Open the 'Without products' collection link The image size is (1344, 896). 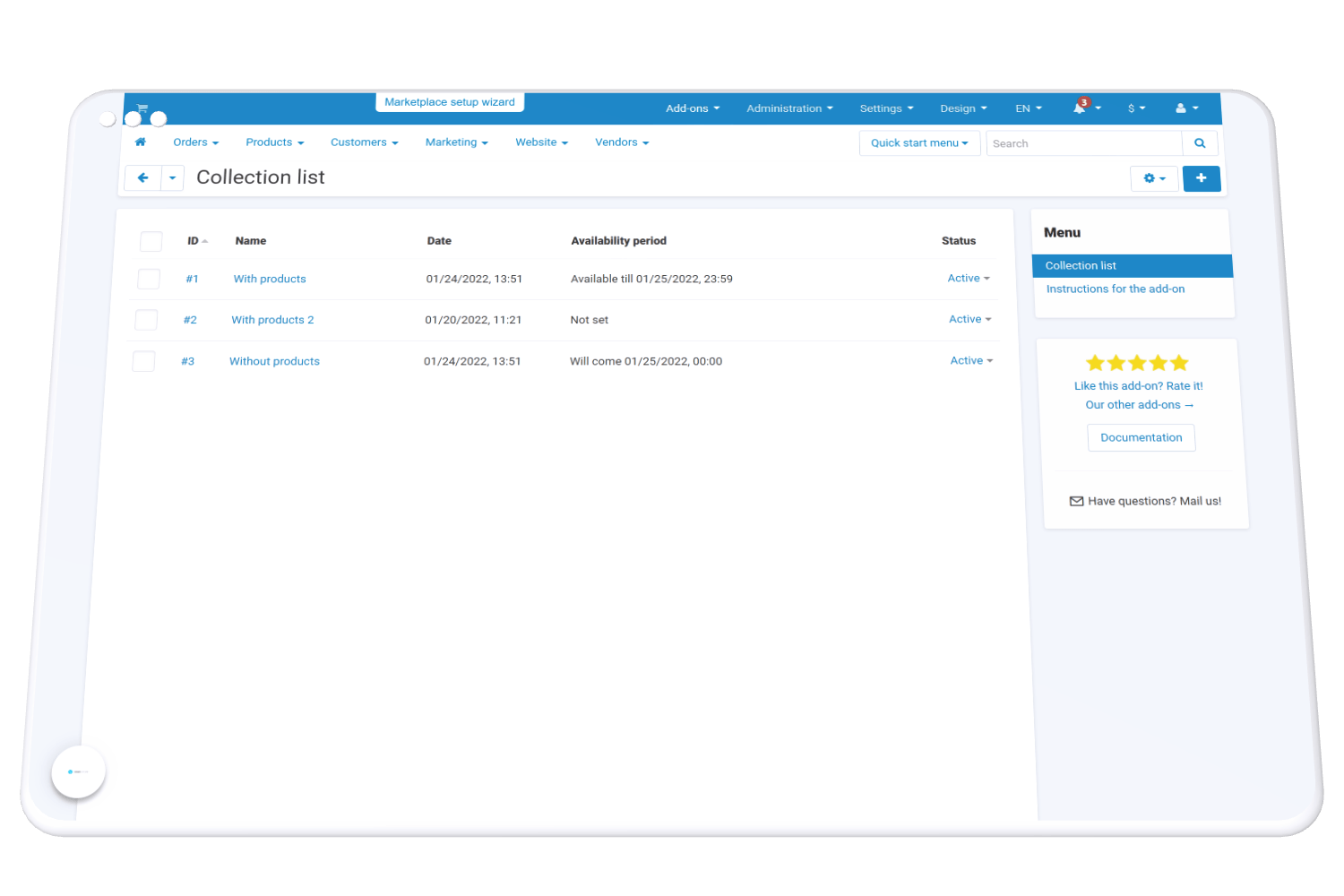click(x=274, y=361)
